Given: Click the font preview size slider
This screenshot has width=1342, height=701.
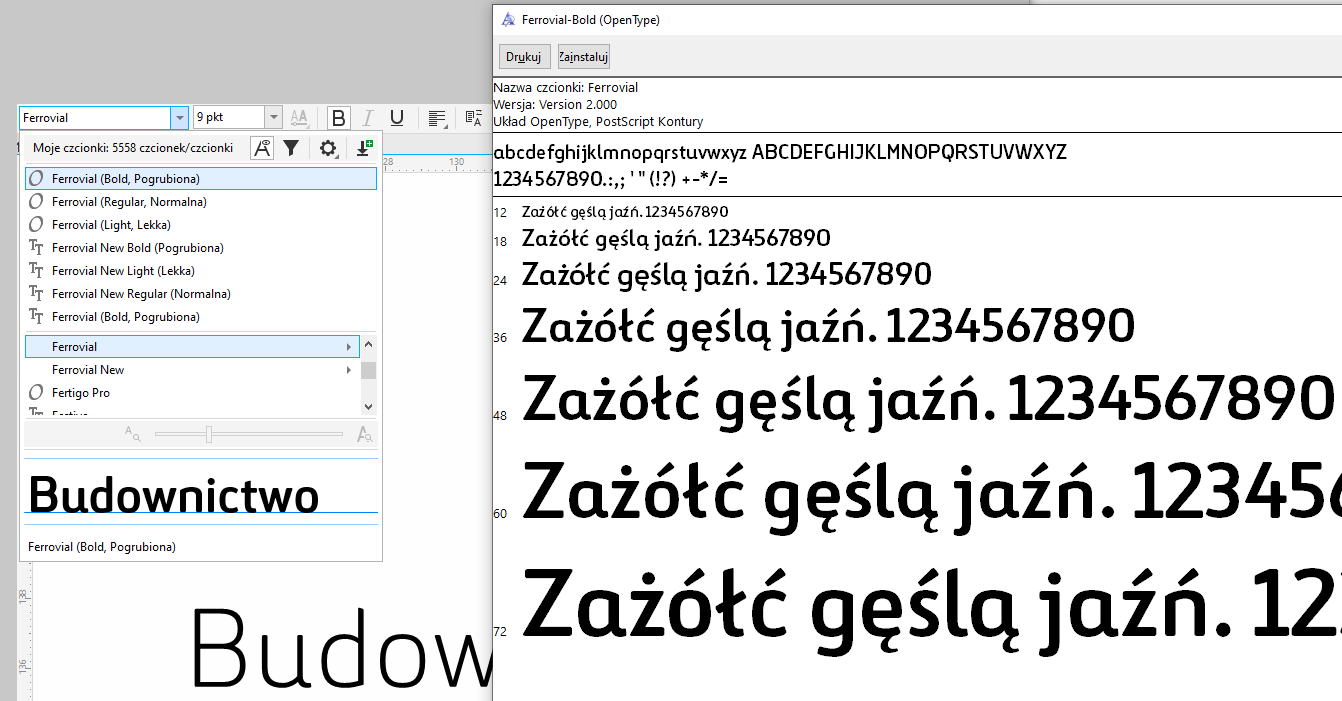Looking at the screenshot, I should (208, 434).
